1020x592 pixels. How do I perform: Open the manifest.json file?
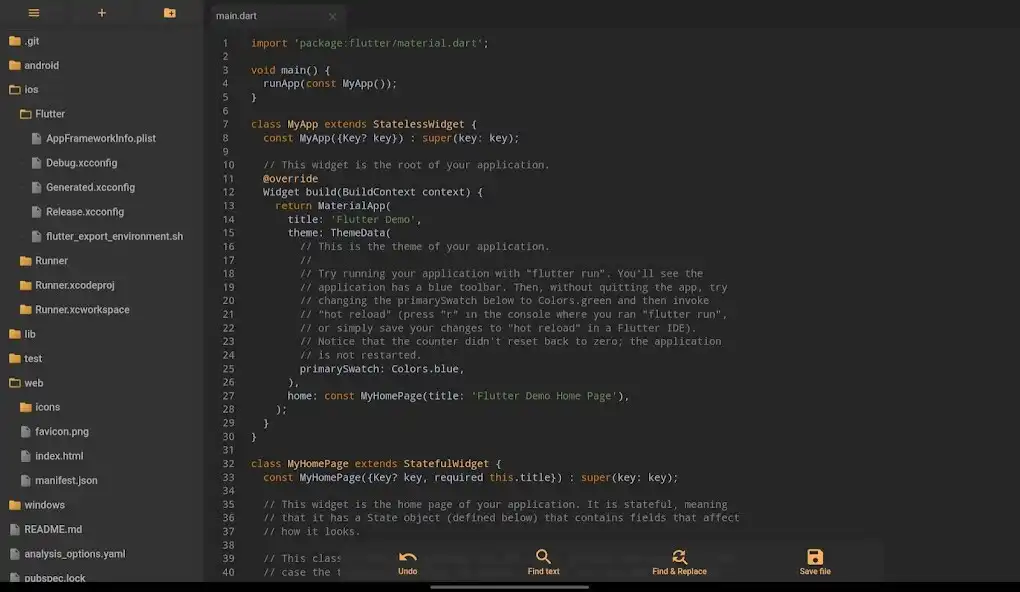click(x=65, y=480)
